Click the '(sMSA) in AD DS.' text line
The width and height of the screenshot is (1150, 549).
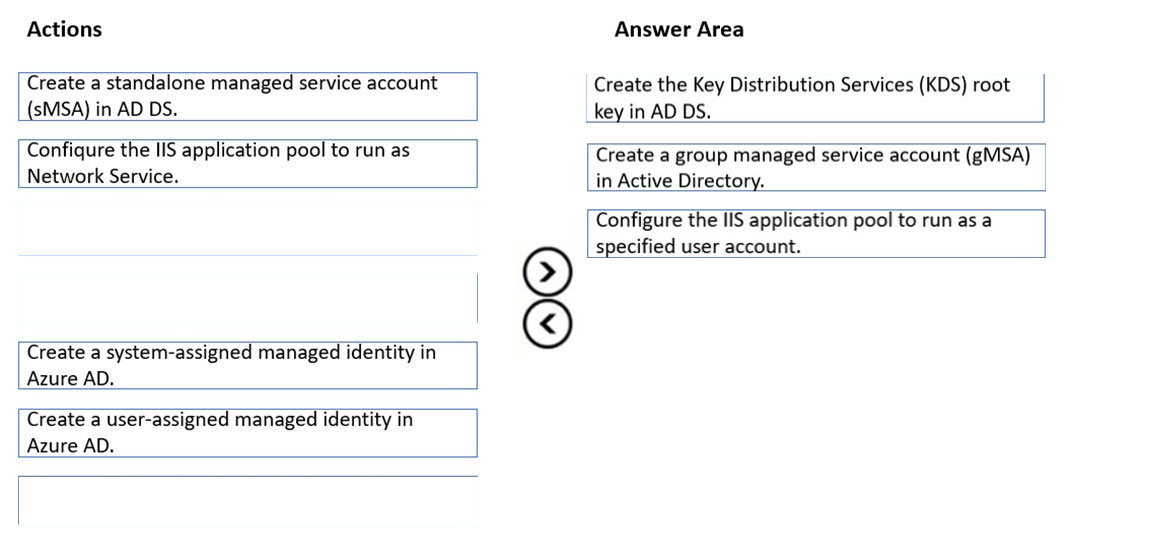click(x=102, y=110)
